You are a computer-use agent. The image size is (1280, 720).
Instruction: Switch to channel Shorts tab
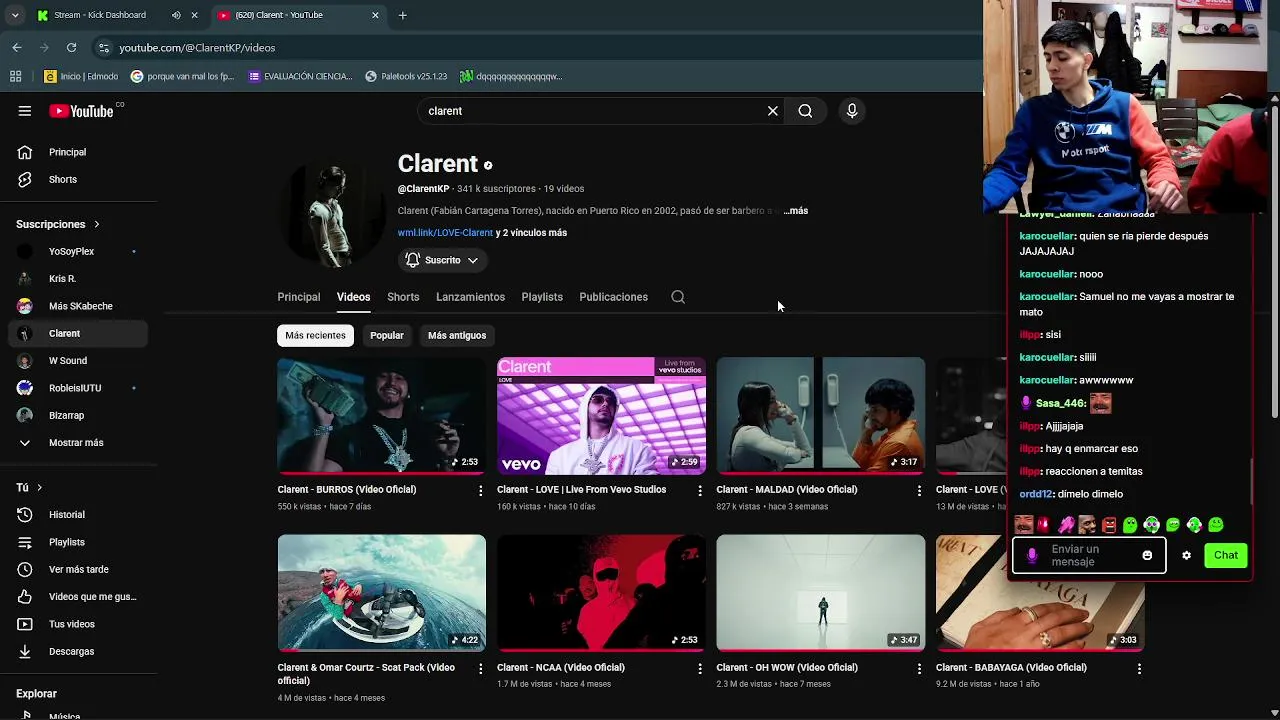point(403,297)
